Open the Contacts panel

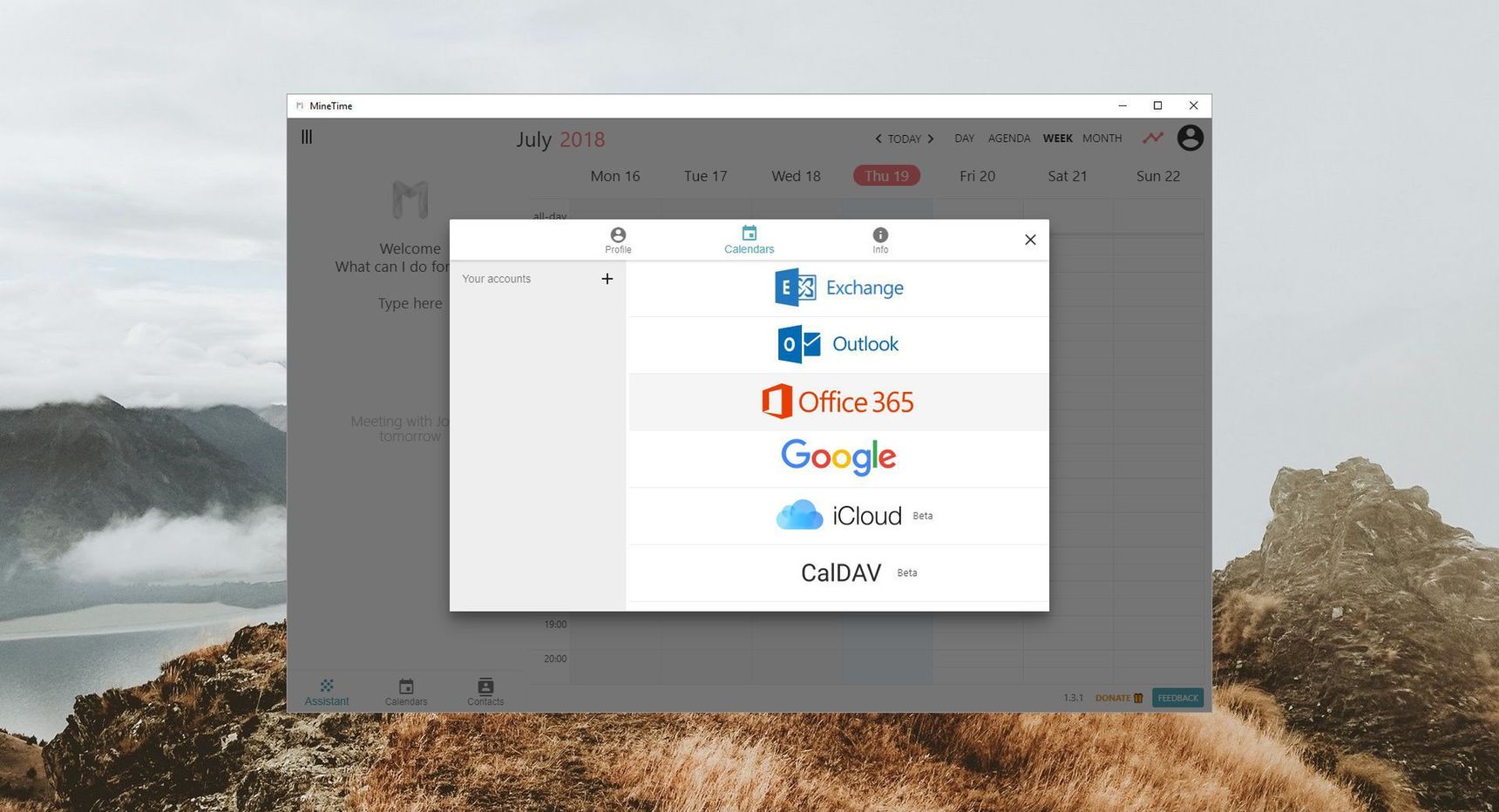coord(485,693)
